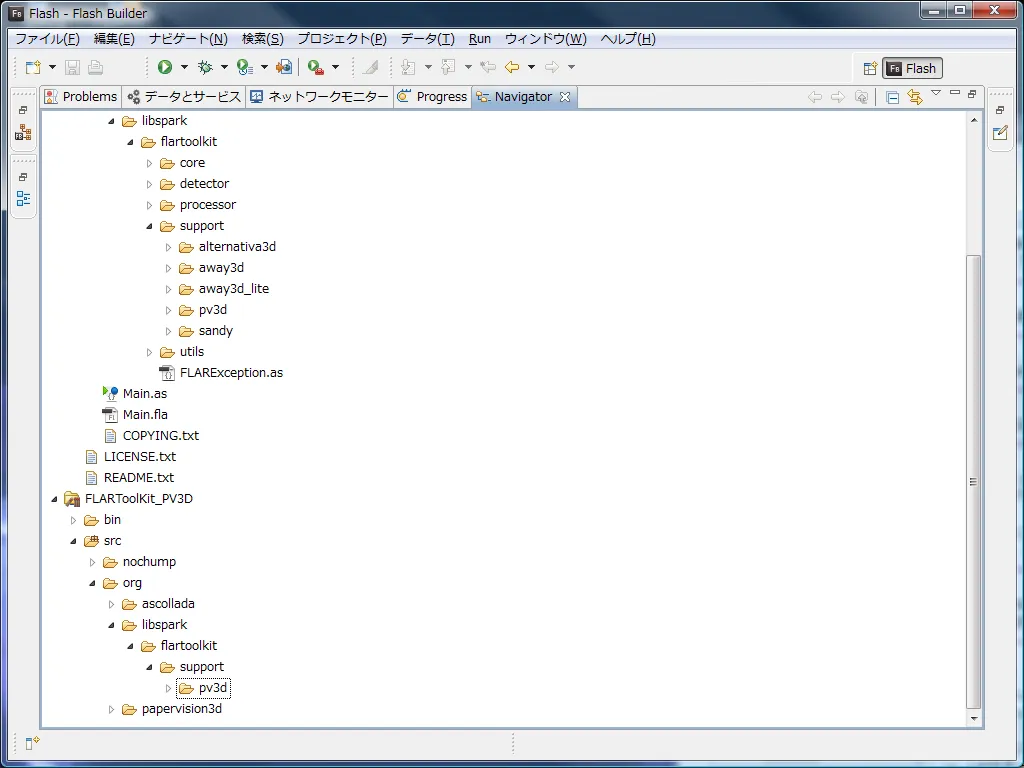Click the Next Annotation toolbar icon

pos(408,67)
